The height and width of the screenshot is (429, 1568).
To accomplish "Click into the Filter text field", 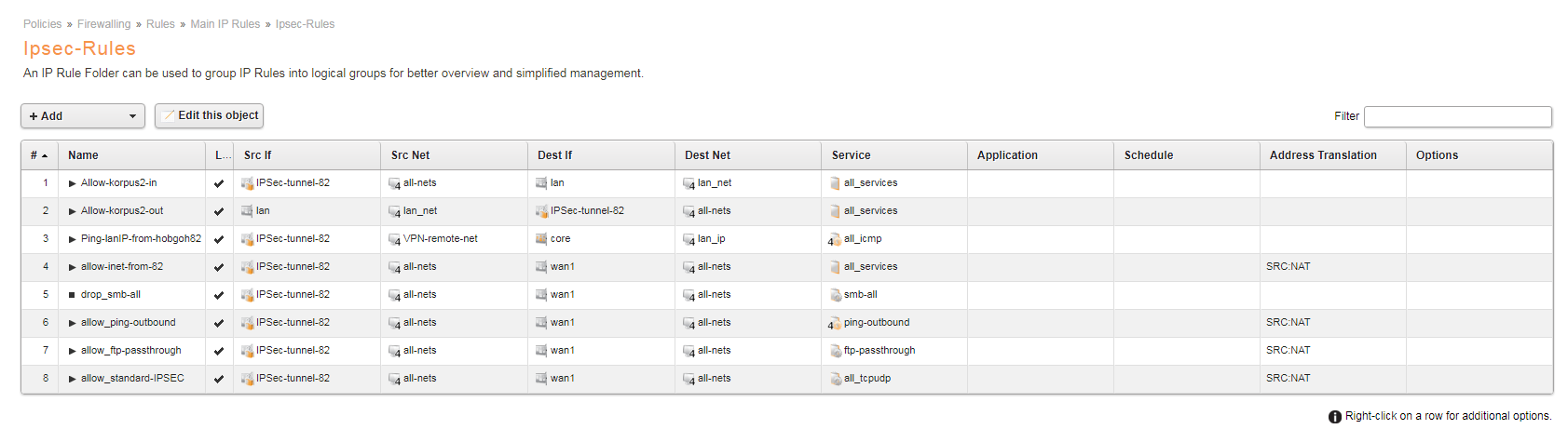I will click(1457, 116).
